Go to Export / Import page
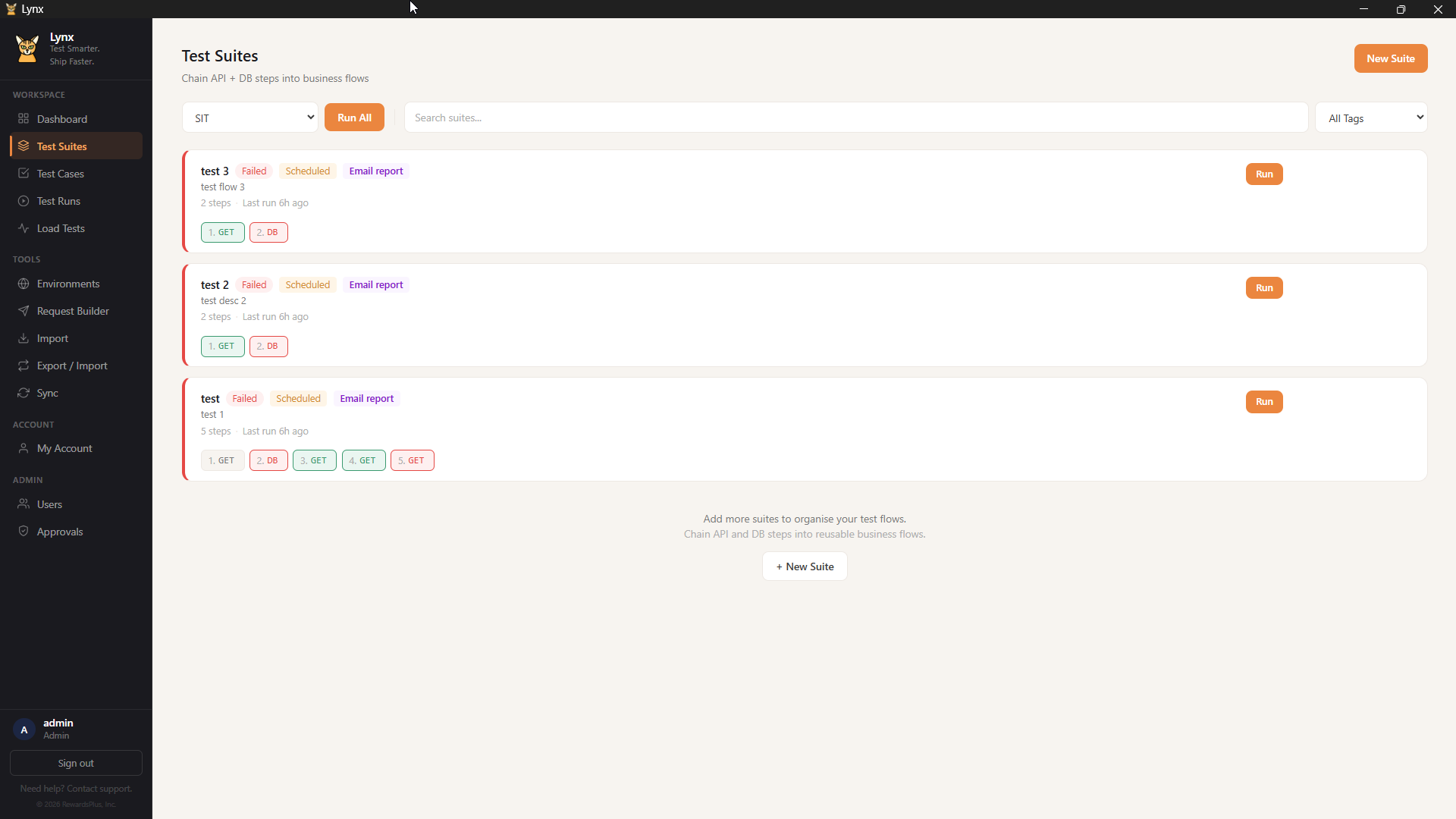 pyautogui.click(x=72, y=366)
